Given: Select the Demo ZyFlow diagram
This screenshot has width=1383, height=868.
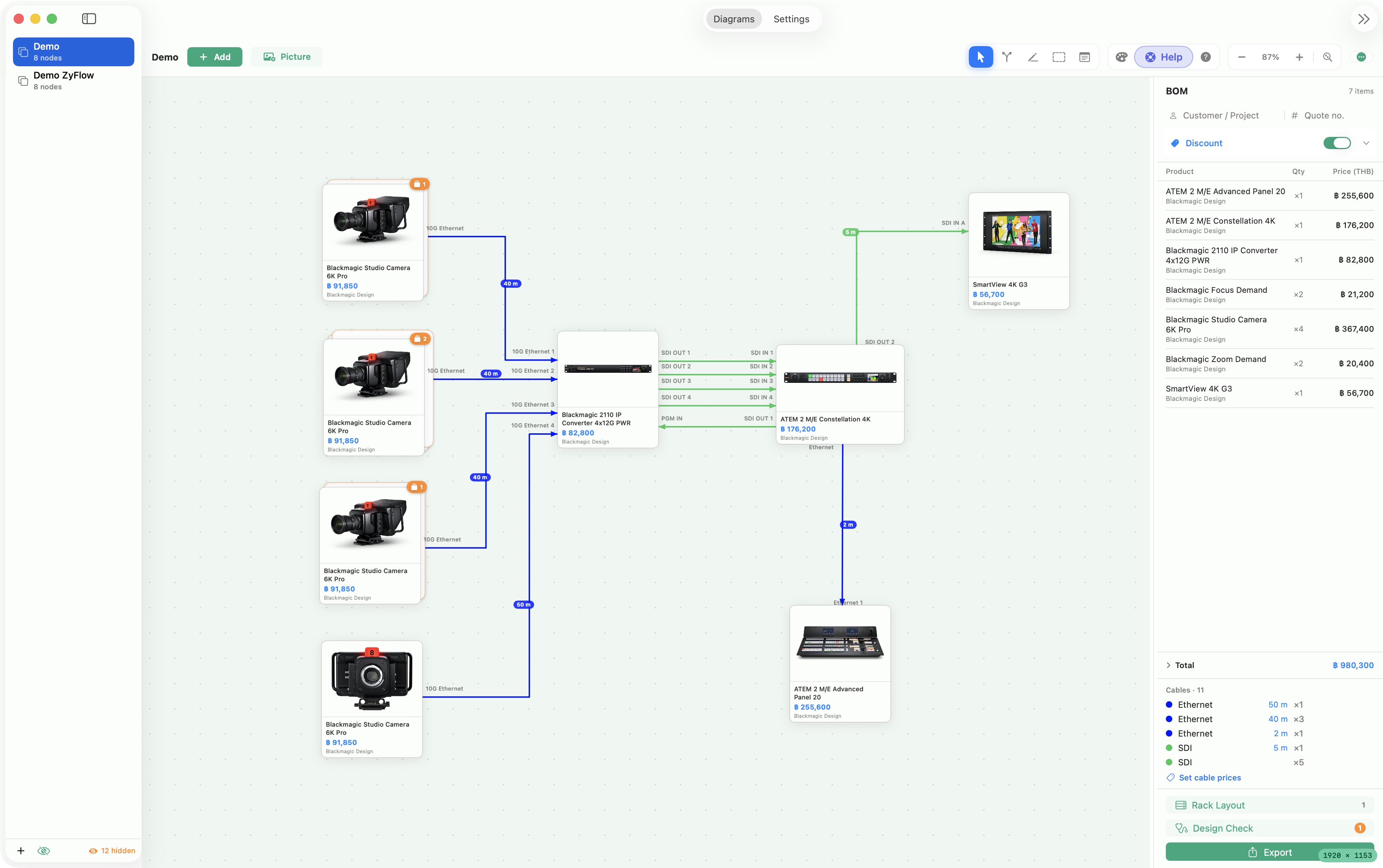Looking at the screenshot, I should pos(73,80).
